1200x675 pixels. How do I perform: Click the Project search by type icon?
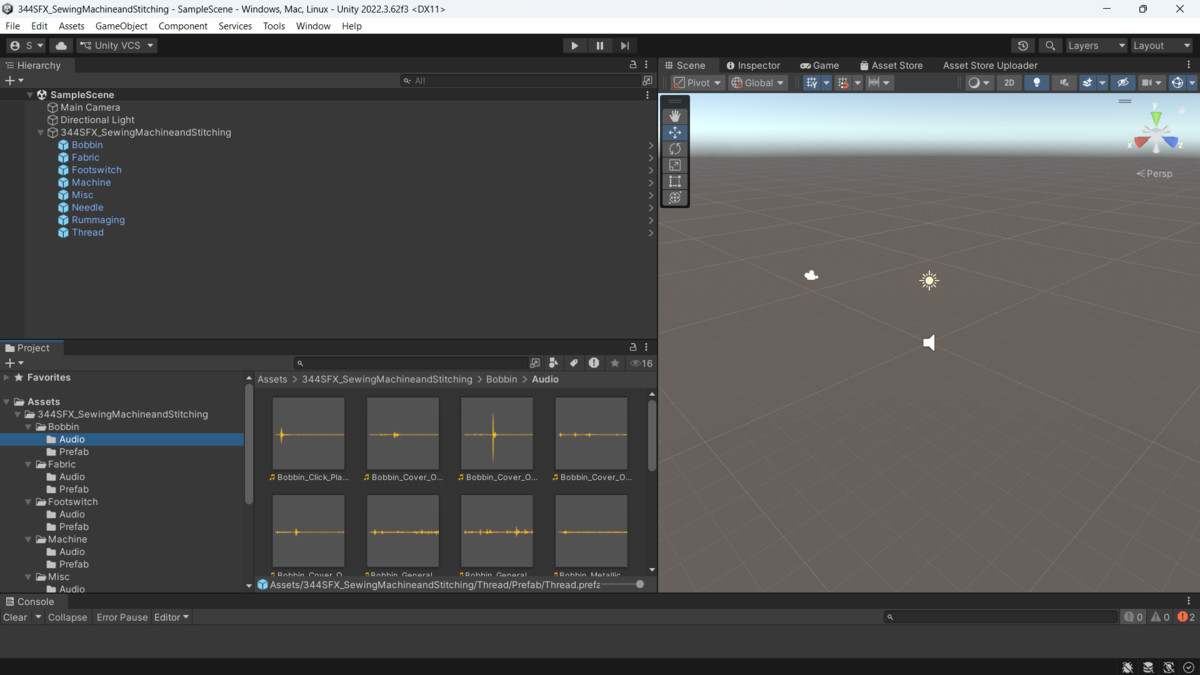tap(553, 363)
